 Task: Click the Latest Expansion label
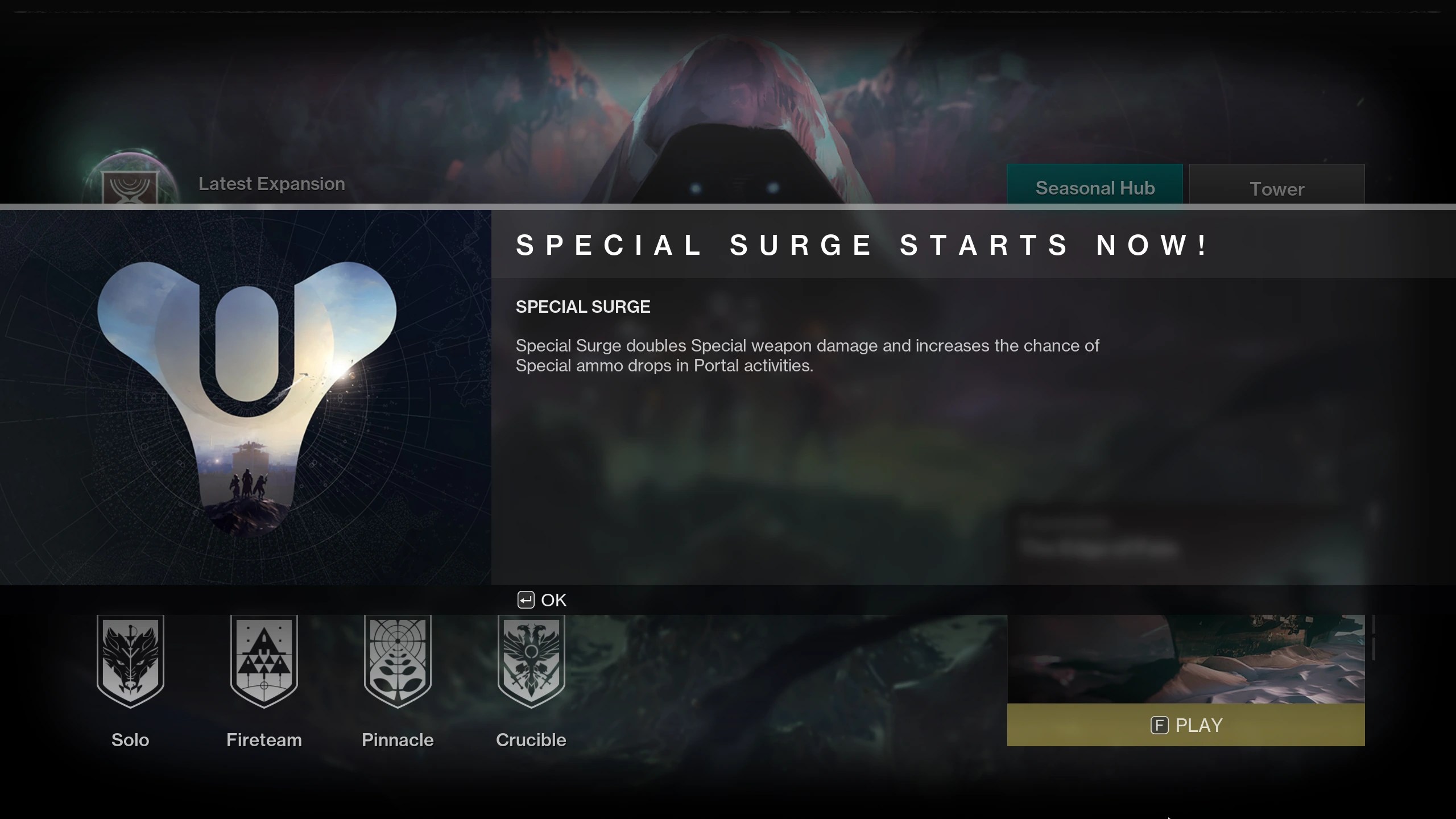tap(272, 184)
